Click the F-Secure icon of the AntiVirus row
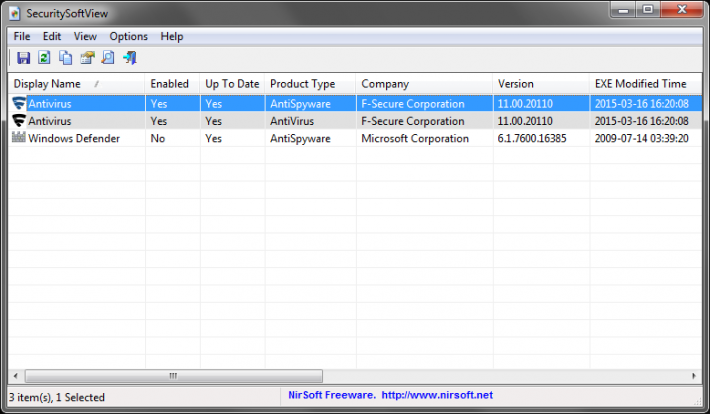This screenshot has height=414, width=710. 19,120
